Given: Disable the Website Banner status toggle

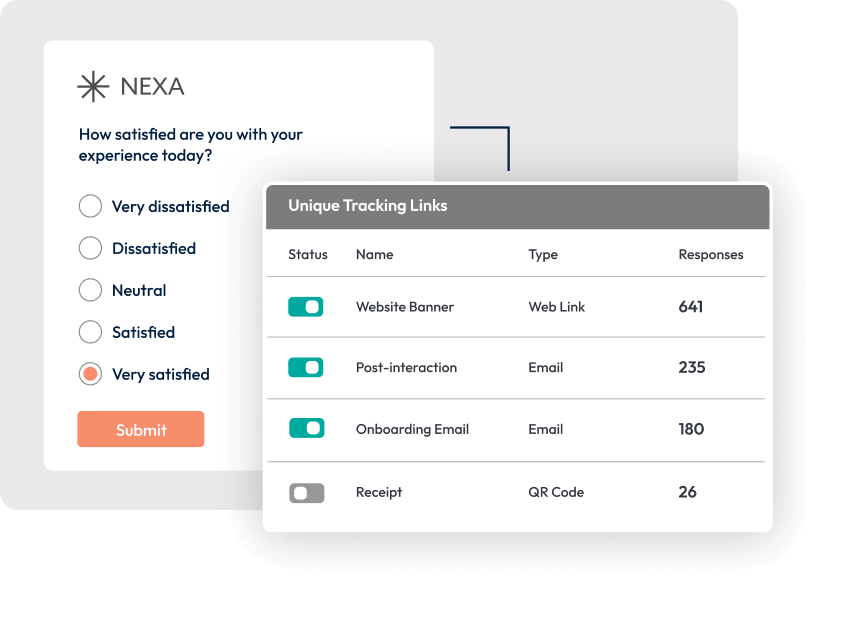Looking at the screenshot, I should click(306, 307).
